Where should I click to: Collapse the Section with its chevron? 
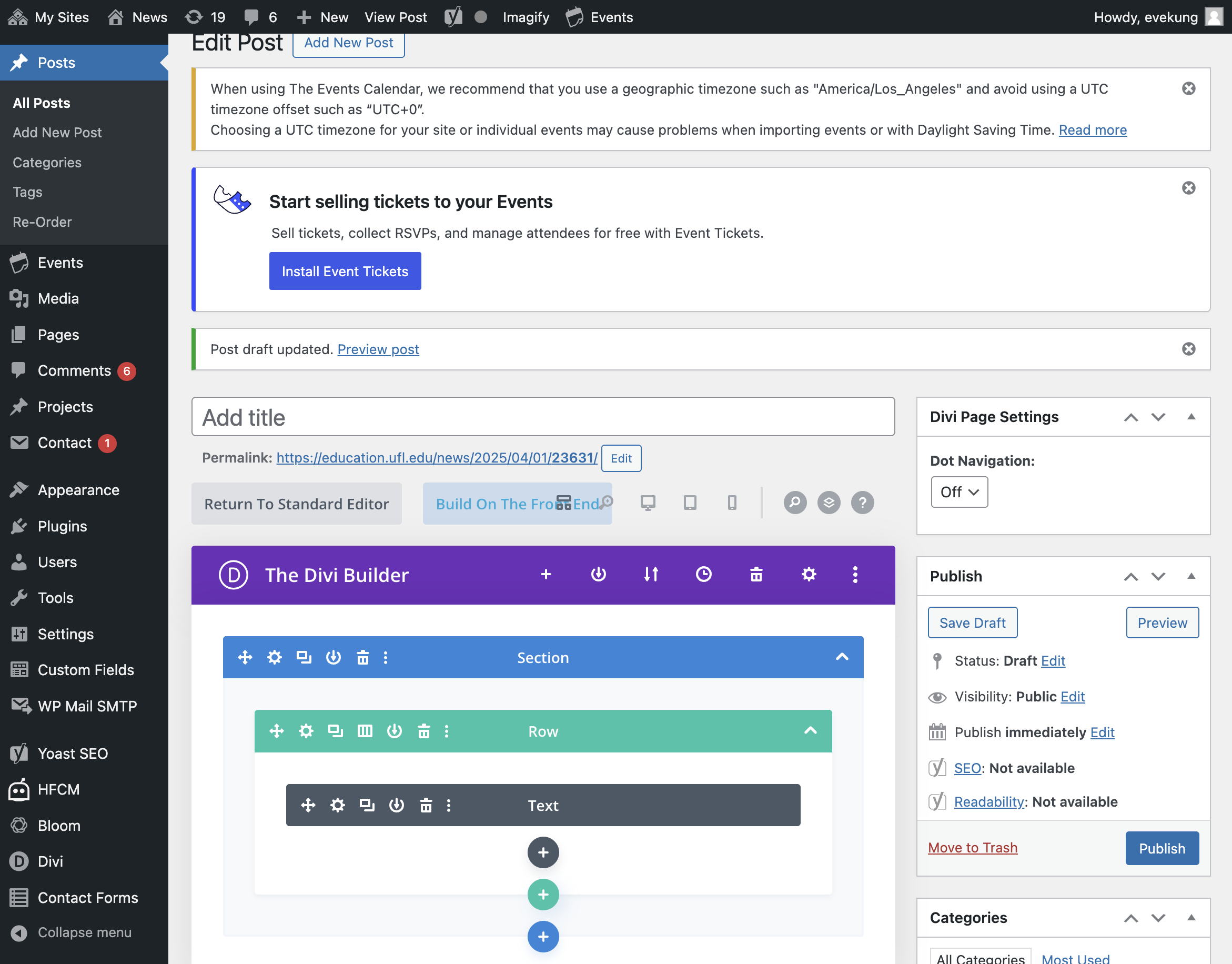[x=842, y=657]
